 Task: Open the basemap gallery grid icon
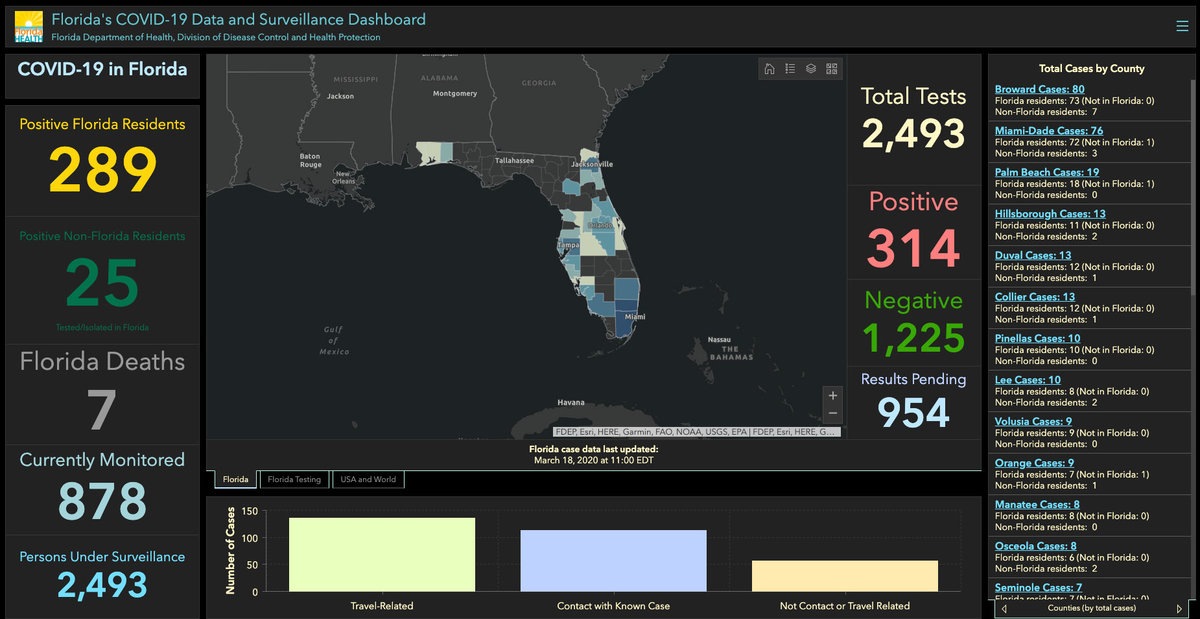click(832, 69)
